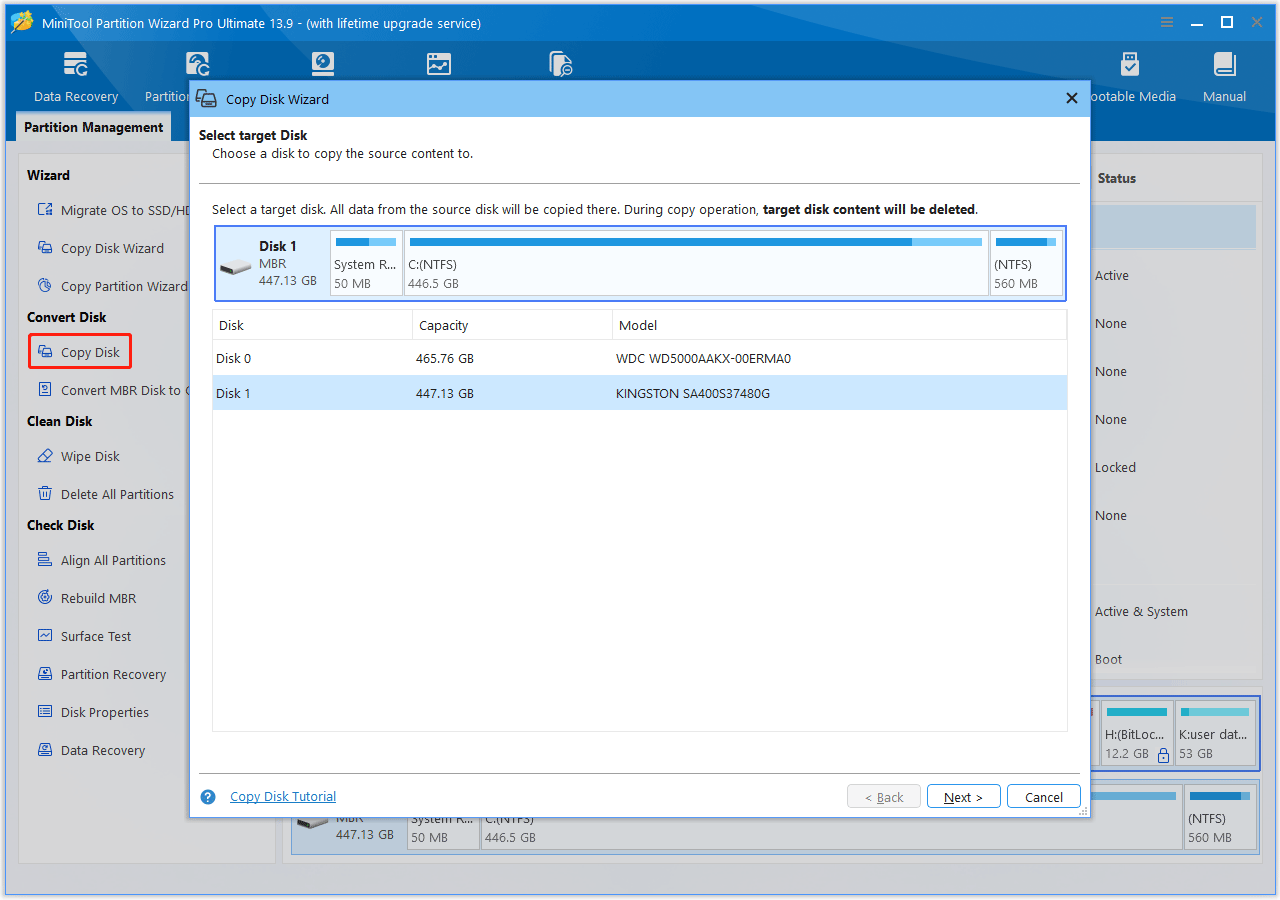The height and width of the screenshot is (900, 1280).
Task: Open Data Recovery under Check Disk
Action: click(x=91, y=750)
